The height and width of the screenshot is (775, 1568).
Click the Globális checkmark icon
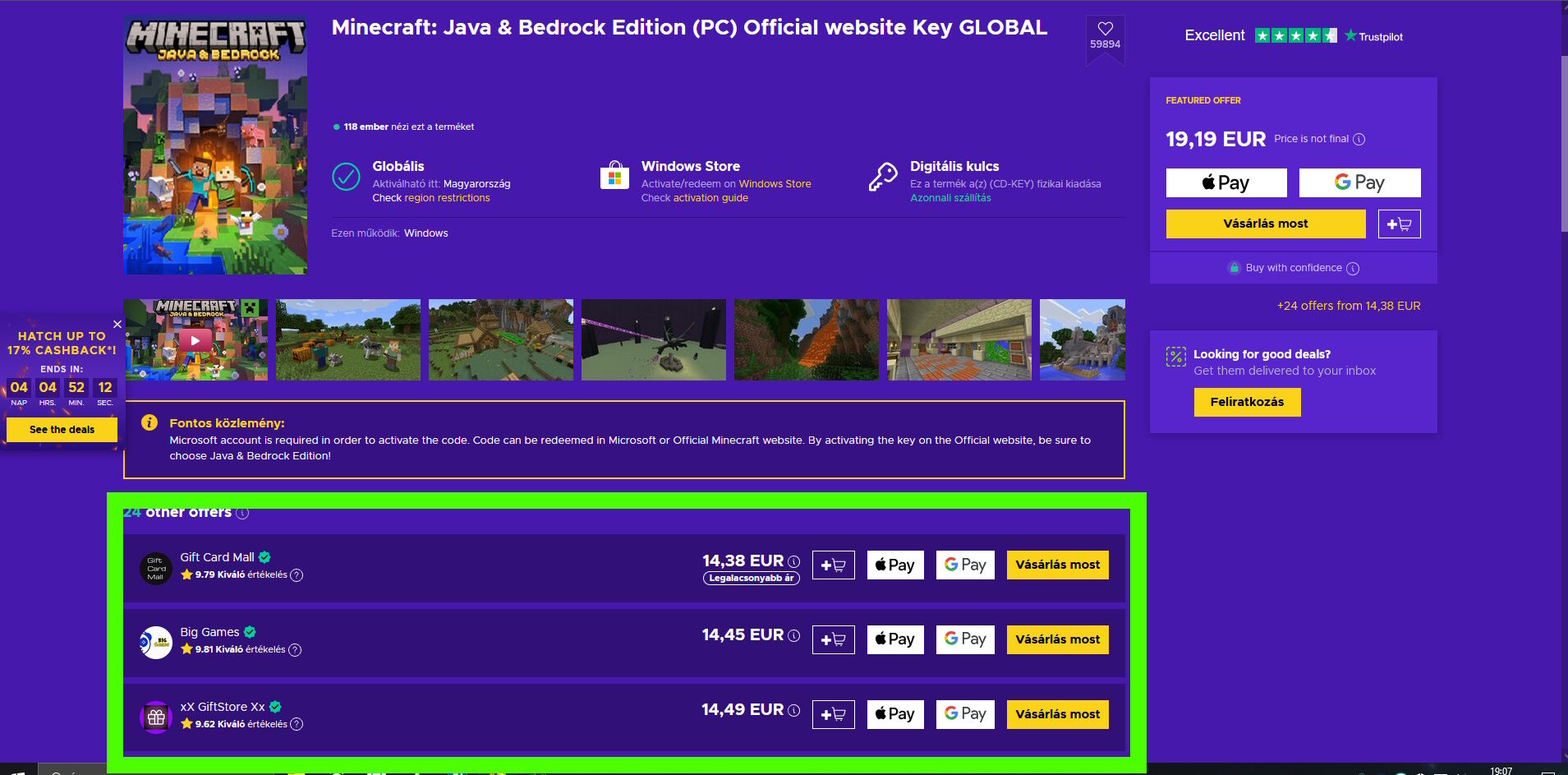click(346, 177)
